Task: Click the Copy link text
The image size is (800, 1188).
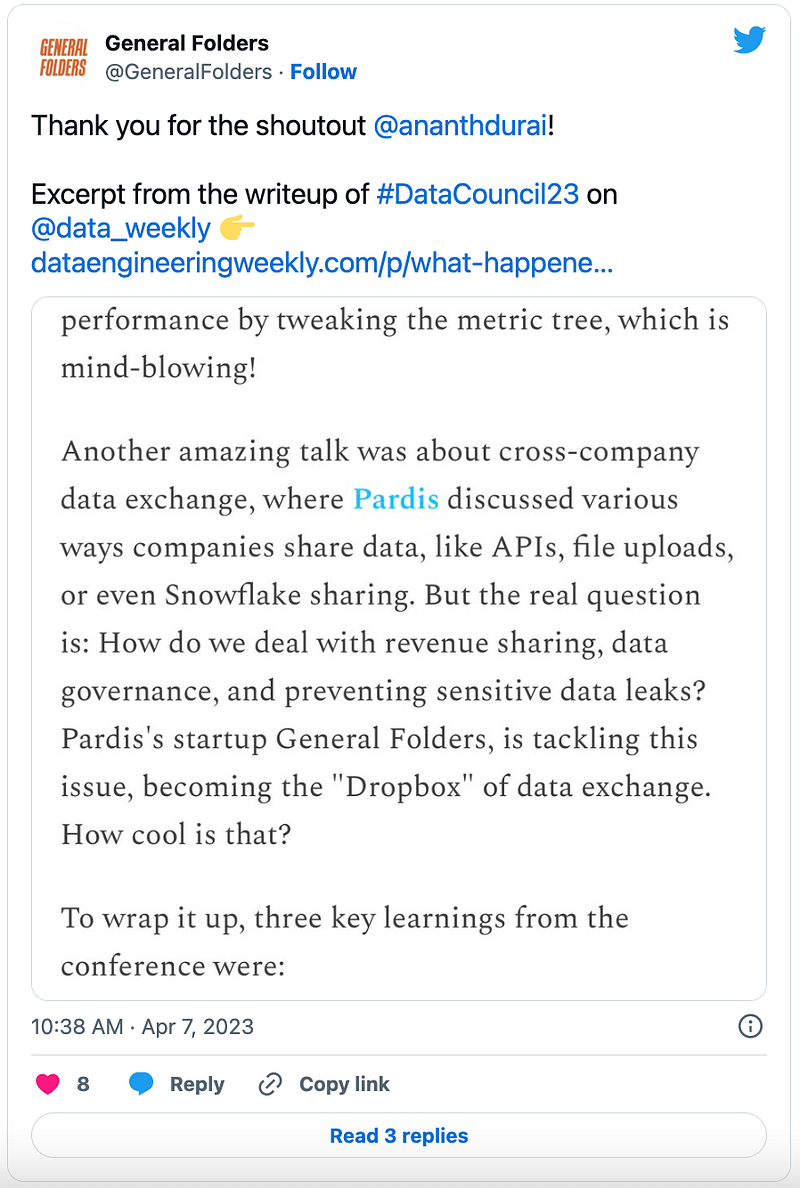Action: (345, 1084)
